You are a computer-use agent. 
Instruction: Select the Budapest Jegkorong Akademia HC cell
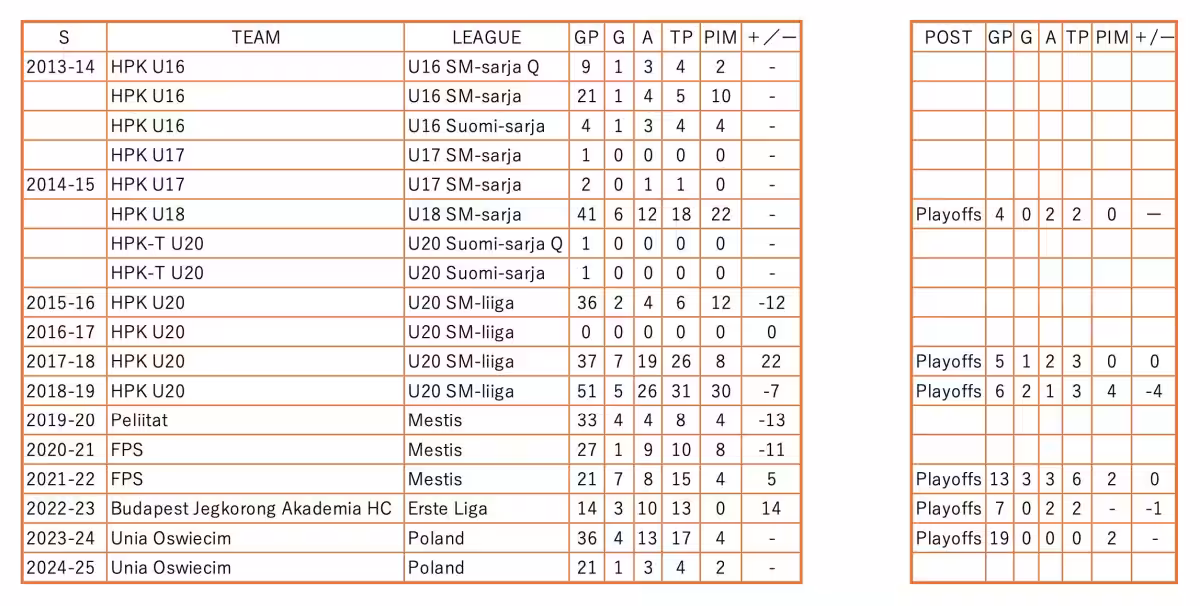(250, 509)
